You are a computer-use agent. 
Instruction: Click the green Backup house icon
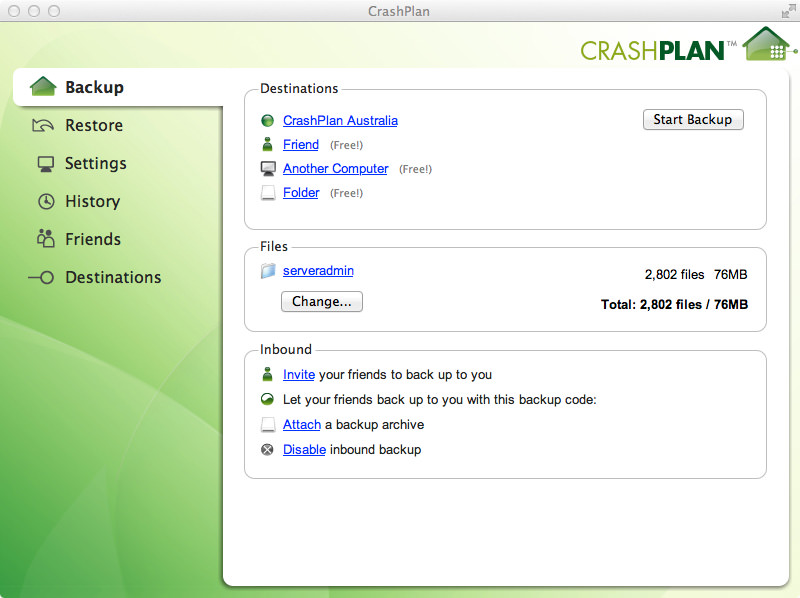coord(43,86)
